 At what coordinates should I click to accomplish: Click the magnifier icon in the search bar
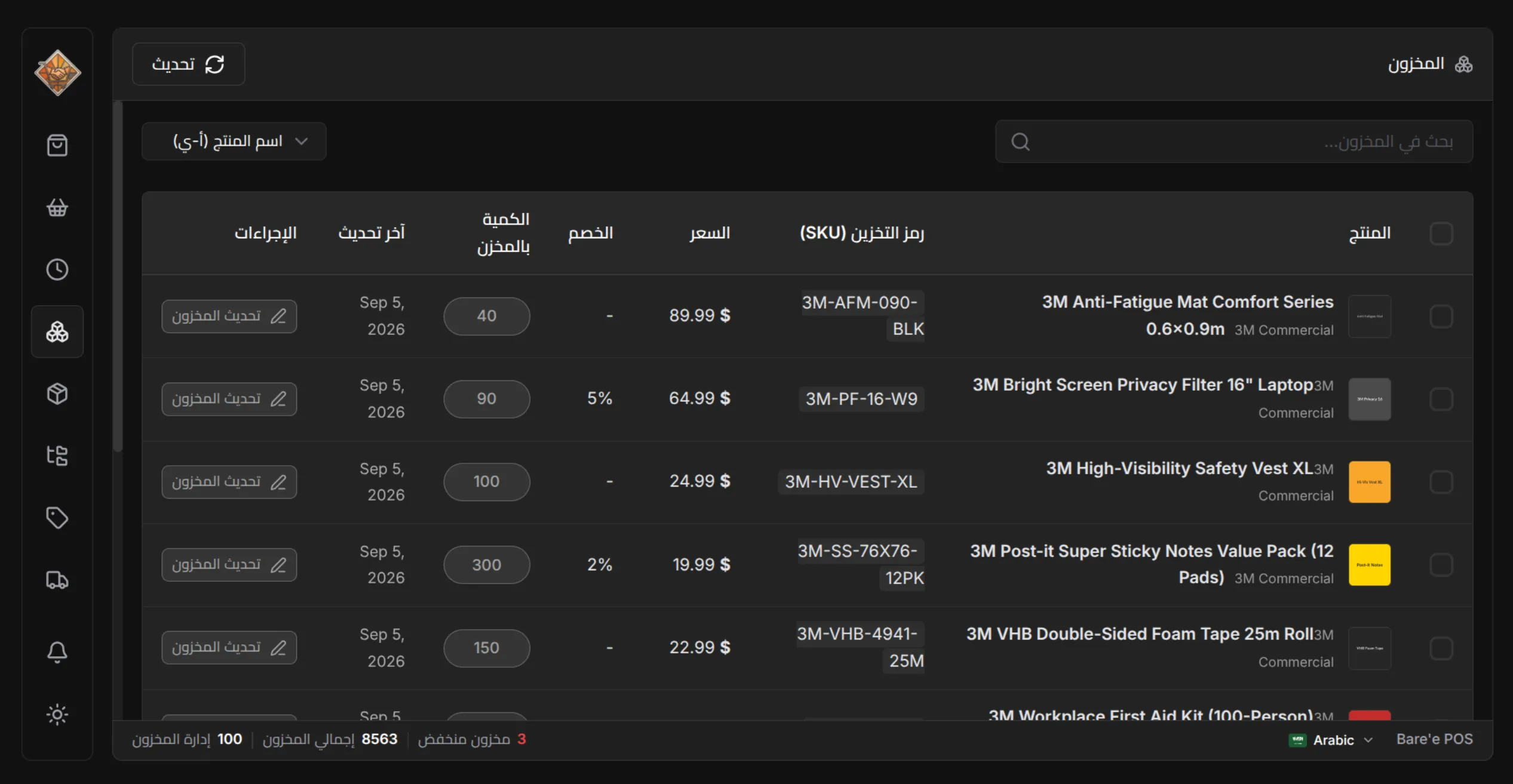(x=1020, y=142)
